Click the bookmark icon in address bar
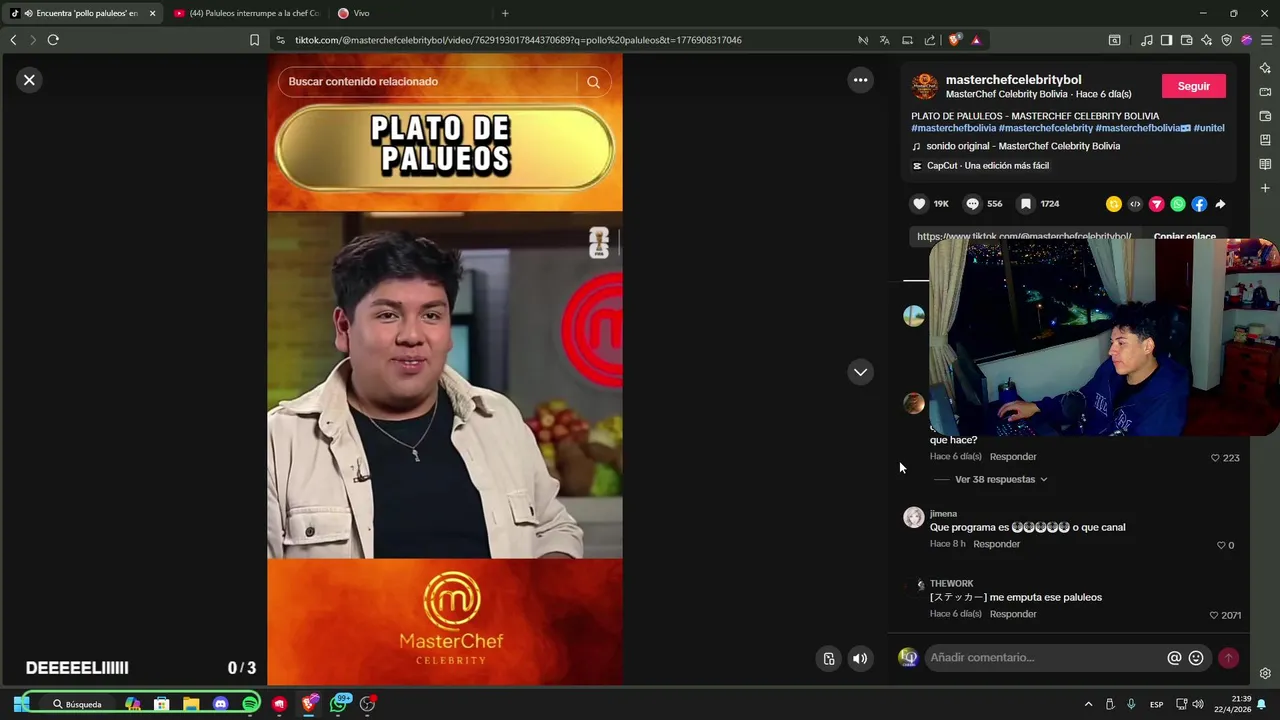Image resolution: width=1280 pixels, height=720 pixels. point(254,40)
